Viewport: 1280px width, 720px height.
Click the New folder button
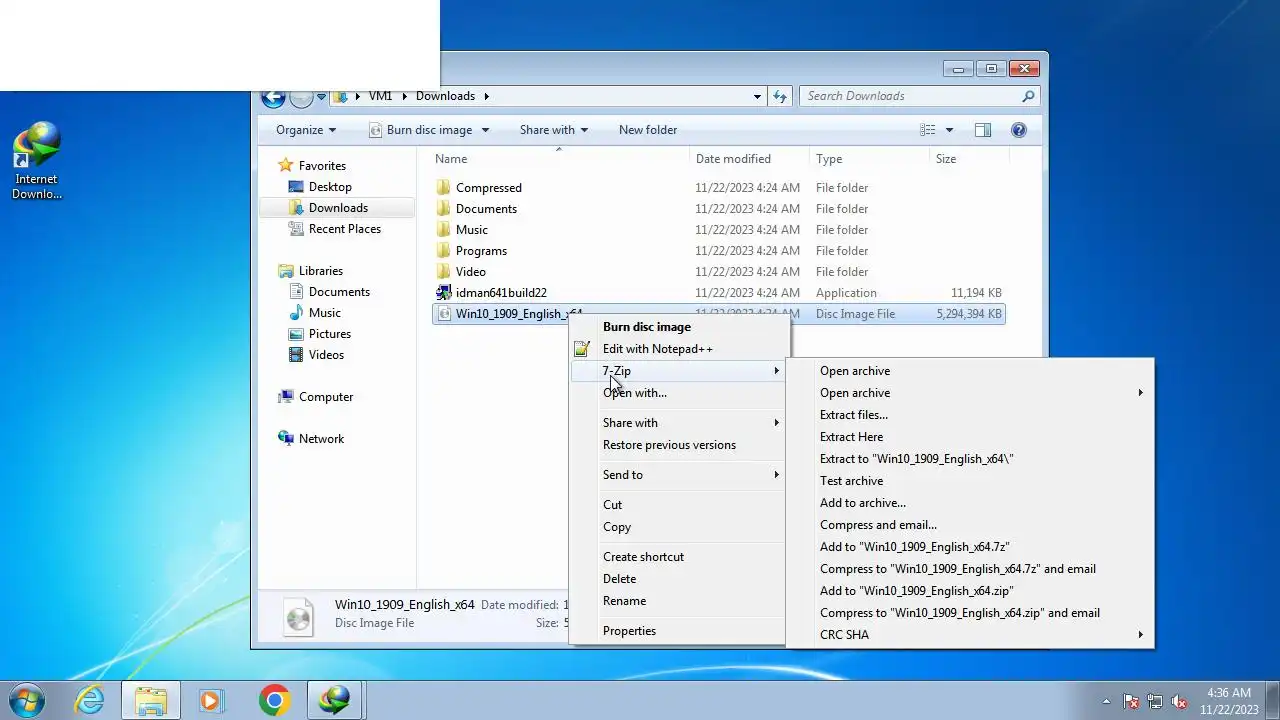tap(648, 130)
